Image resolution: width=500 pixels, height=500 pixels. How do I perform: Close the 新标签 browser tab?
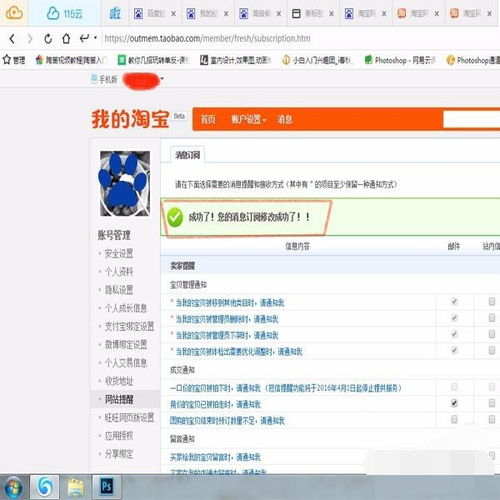331,14
